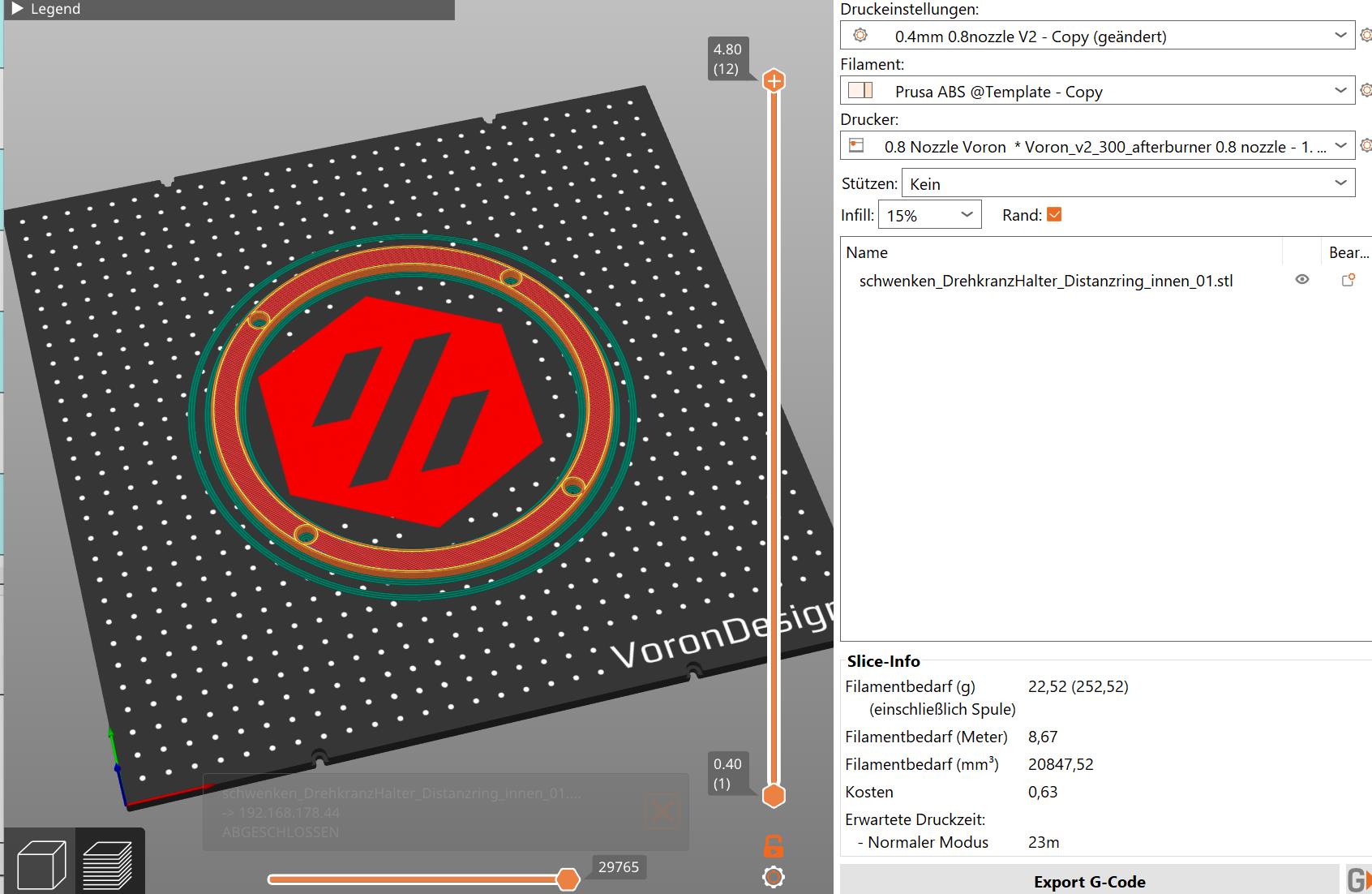Edit the filament settings gear icon
Viewport: 1372px width, 894px height.
(x=1366, y=90)
